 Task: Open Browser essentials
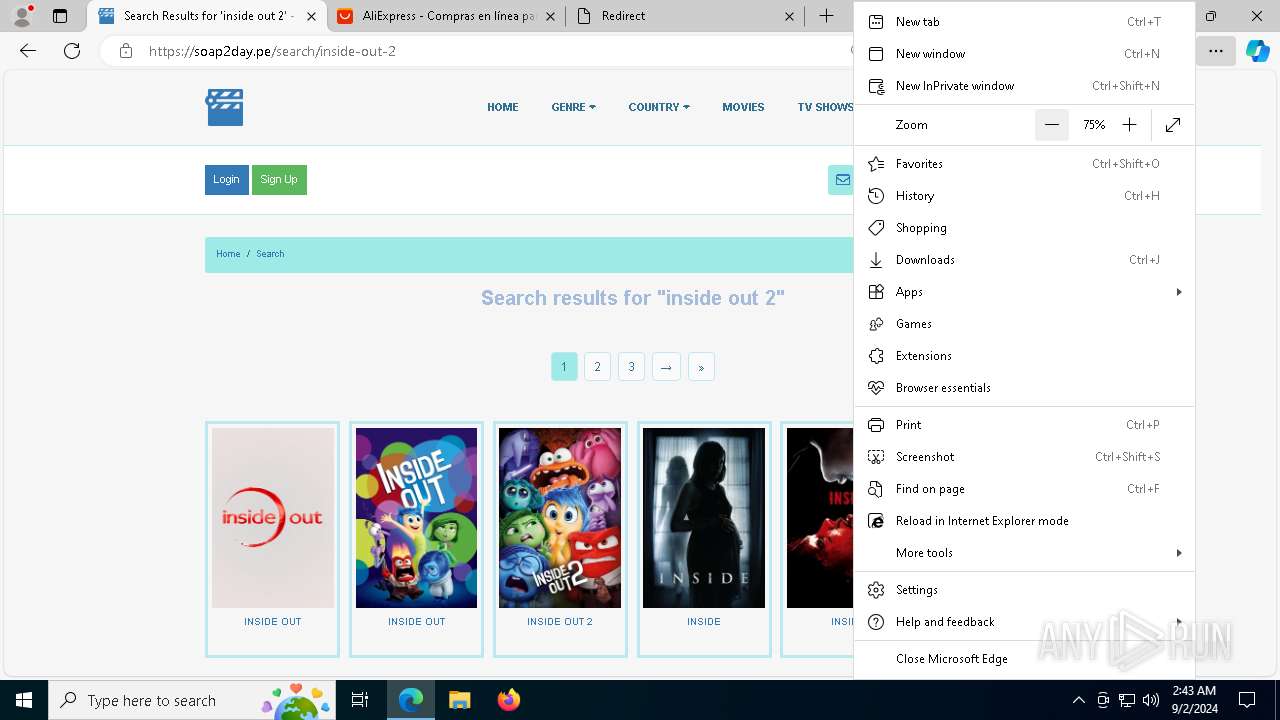point(1024,388)
